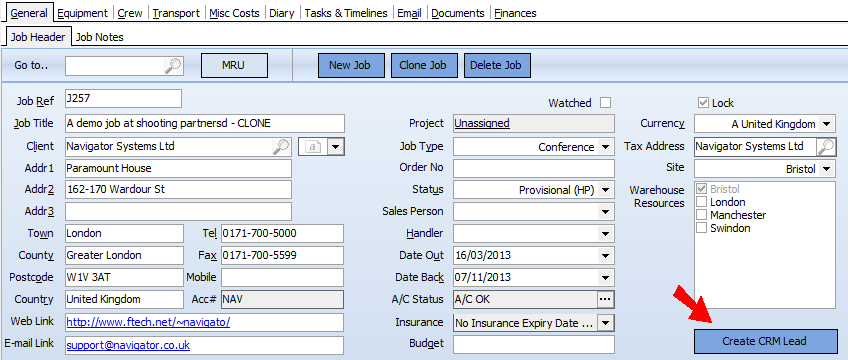Tick the Manchester warehouse resource checkbox
Screen dimensions: 848x360
tap(701, 215)
